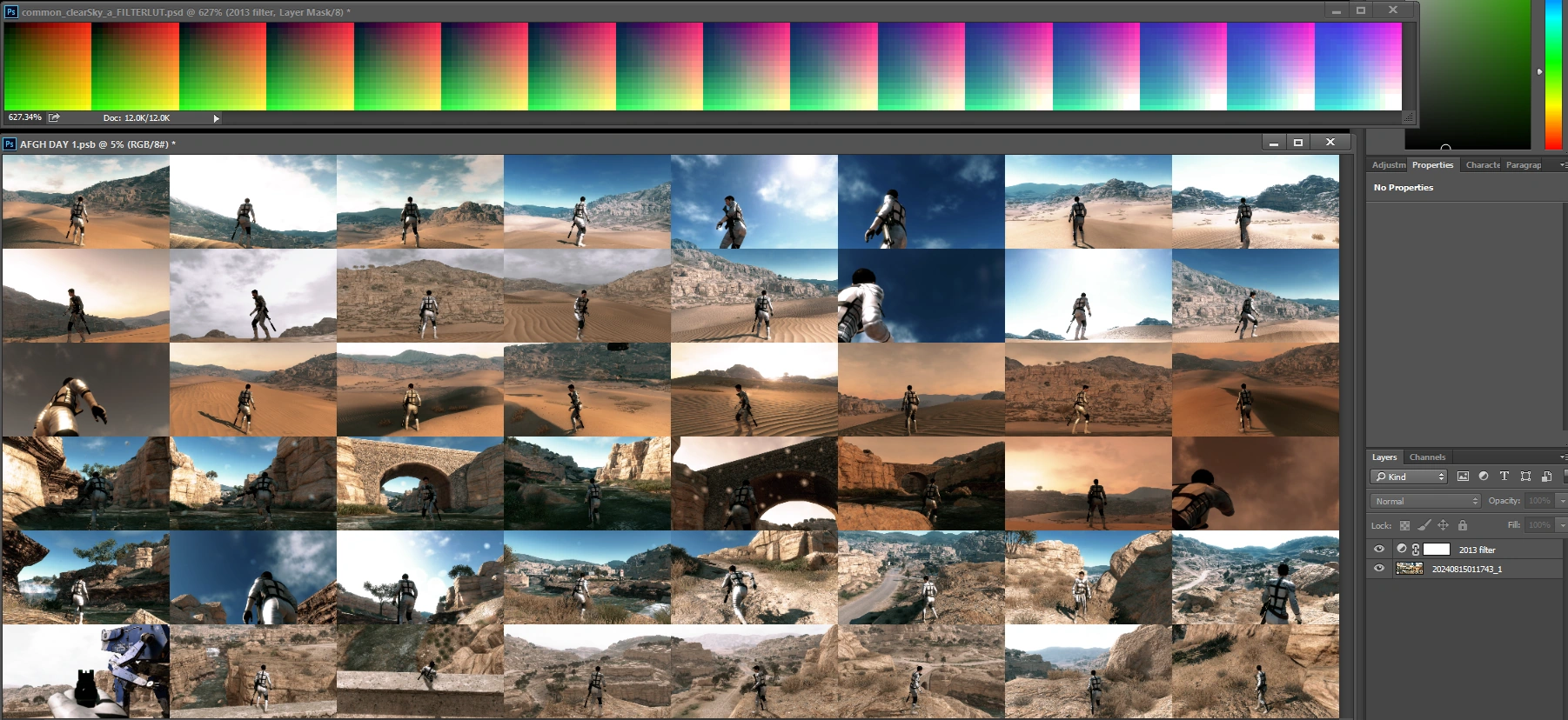Click Ps icon of common_clearSky LUT window
Screen dimensions: 1568x720
pos(11,11)
